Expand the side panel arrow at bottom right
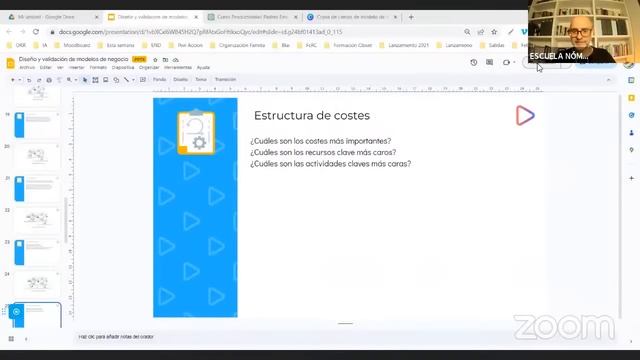640x360 pixels. pos(631,342)
